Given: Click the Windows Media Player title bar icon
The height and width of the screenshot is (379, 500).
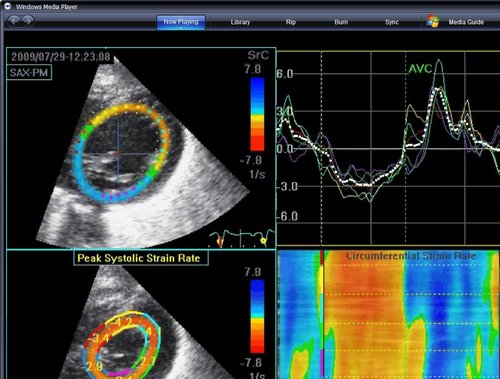Looking at the screenshot, I should 7,6.
